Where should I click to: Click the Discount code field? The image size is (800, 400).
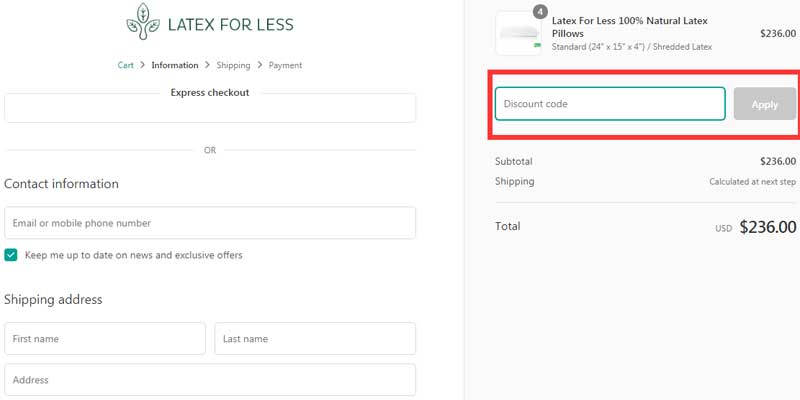pyautogui.click(x=610, y=104)
